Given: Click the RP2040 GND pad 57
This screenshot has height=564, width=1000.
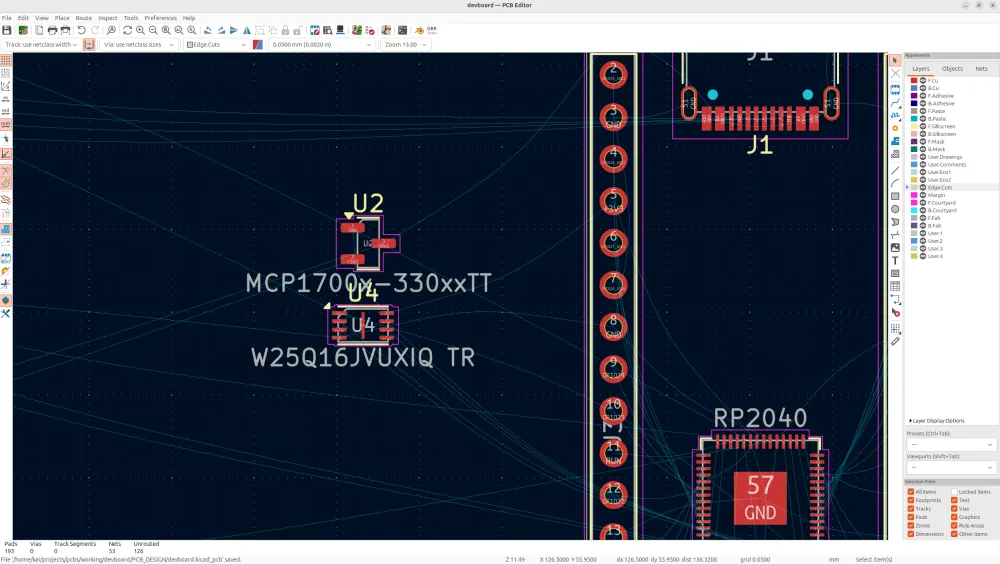Looking at the screenshot, I should point(760,497).
